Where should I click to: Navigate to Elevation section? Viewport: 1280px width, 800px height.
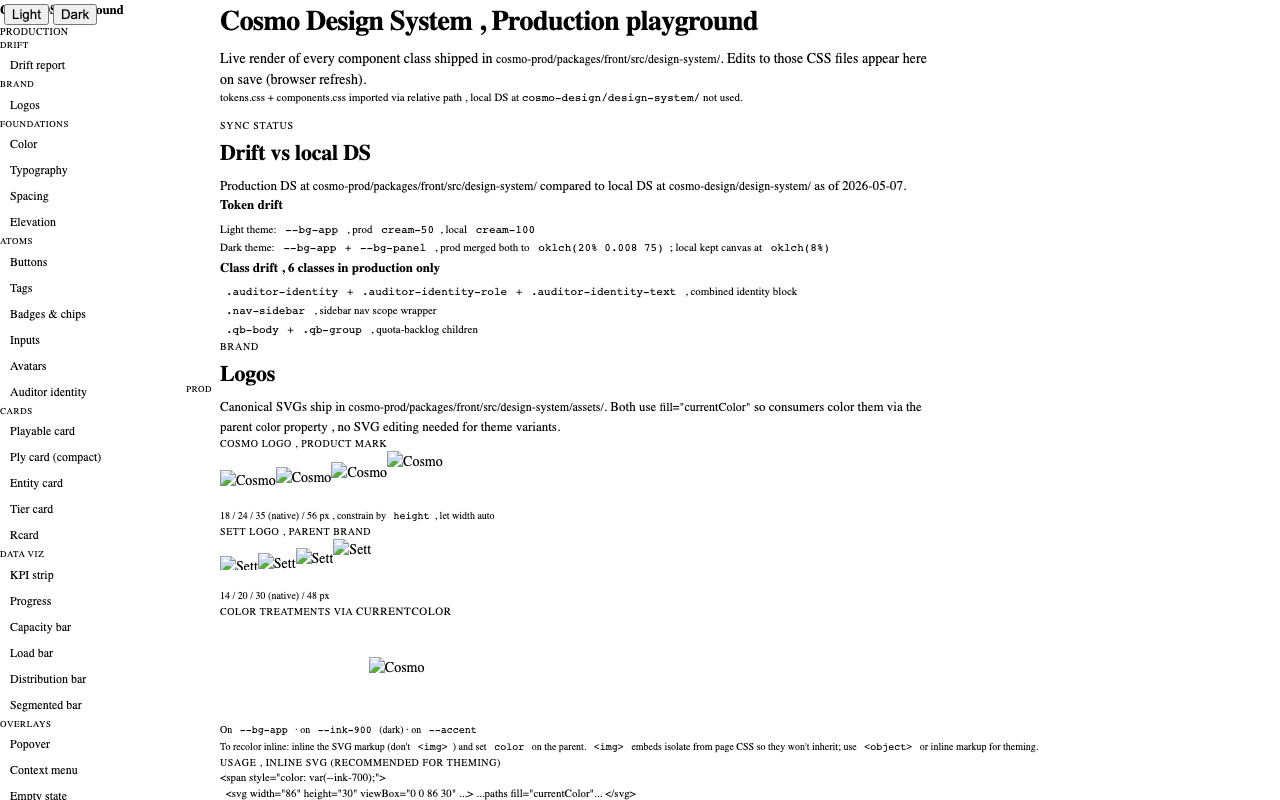click(33, 222)
